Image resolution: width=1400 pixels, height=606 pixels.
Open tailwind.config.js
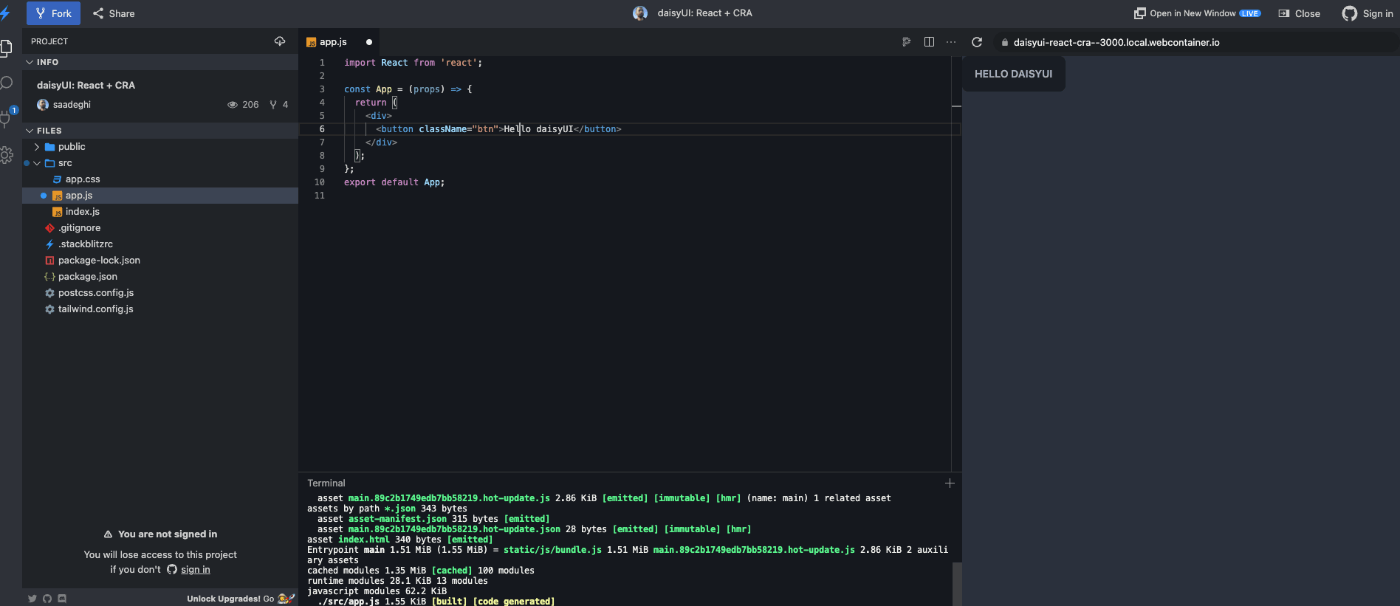click(160, 309)
